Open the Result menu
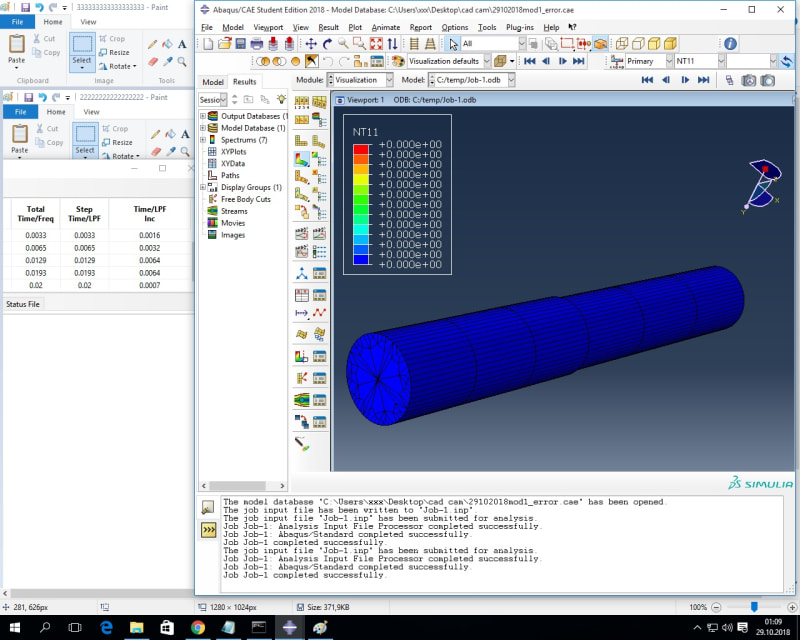The image size is (800, 640). click(328, 28)
